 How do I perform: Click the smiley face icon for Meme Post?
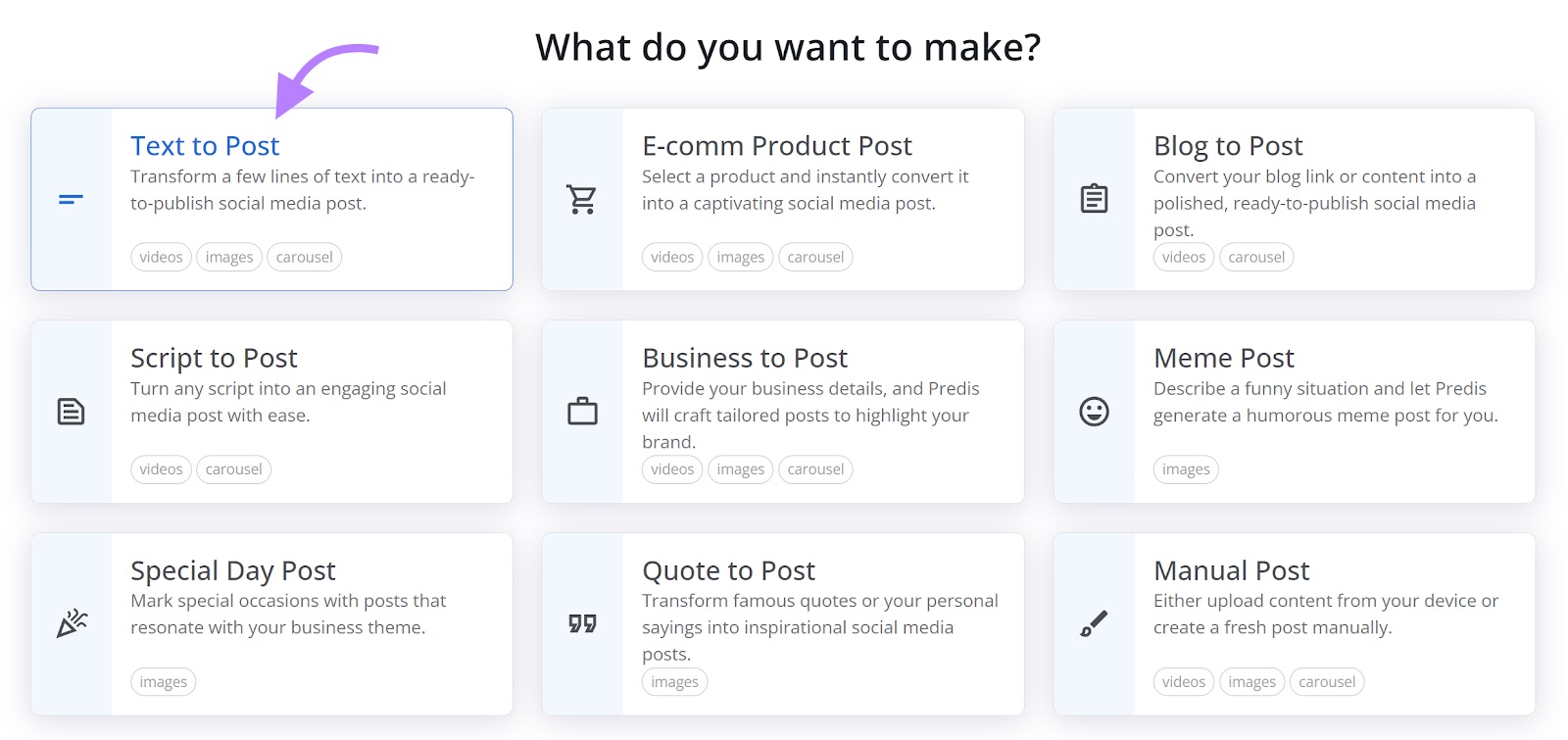(1095, 412)
